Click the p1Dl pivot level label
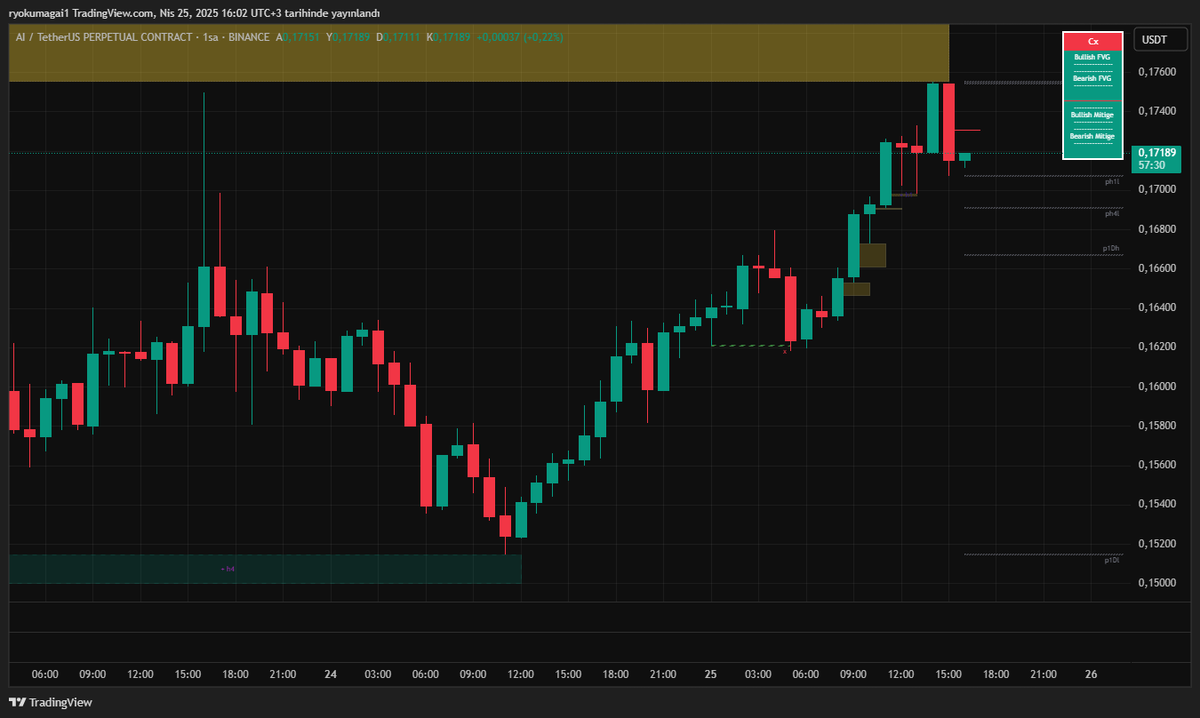1200x718 pixels. tap(1112, 561)
